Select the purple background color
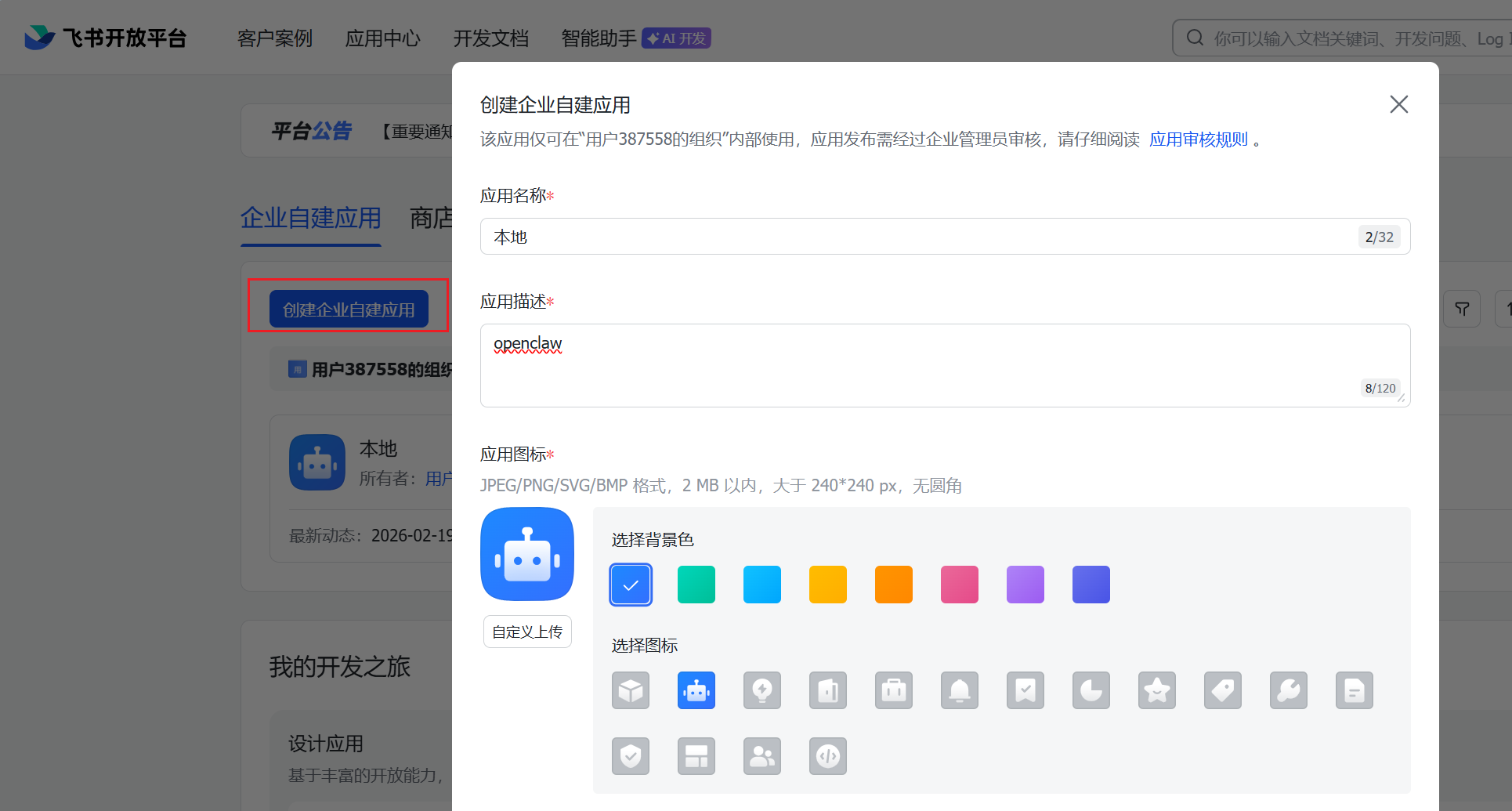 click(1025, 584)
